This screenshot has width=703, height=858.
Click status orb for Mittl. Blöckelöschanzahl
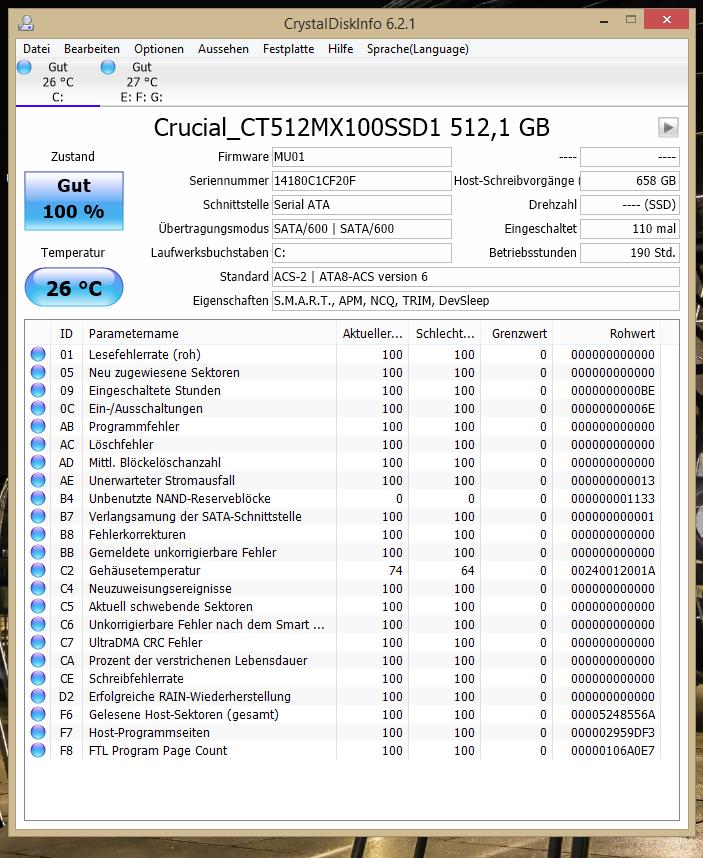pyautogui.click(x=38, y=462)
